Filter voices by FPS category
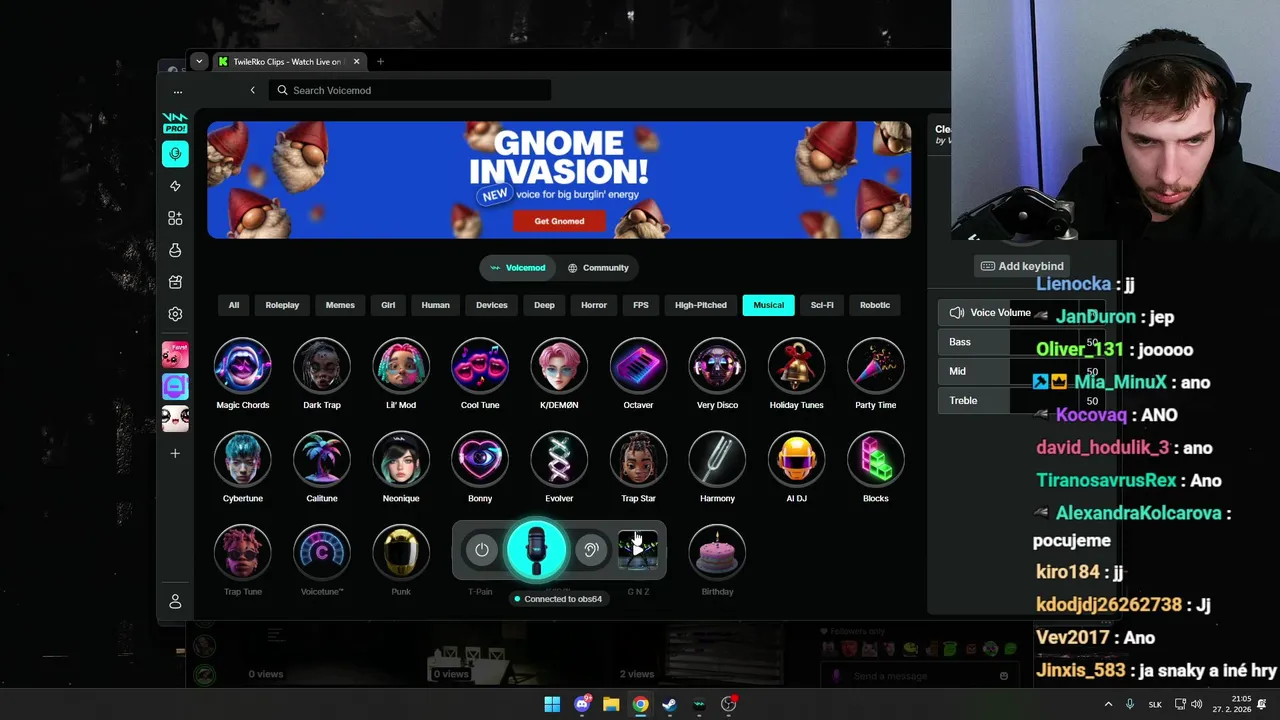The height and width of the screenshot is (720, 1280). 641,305
